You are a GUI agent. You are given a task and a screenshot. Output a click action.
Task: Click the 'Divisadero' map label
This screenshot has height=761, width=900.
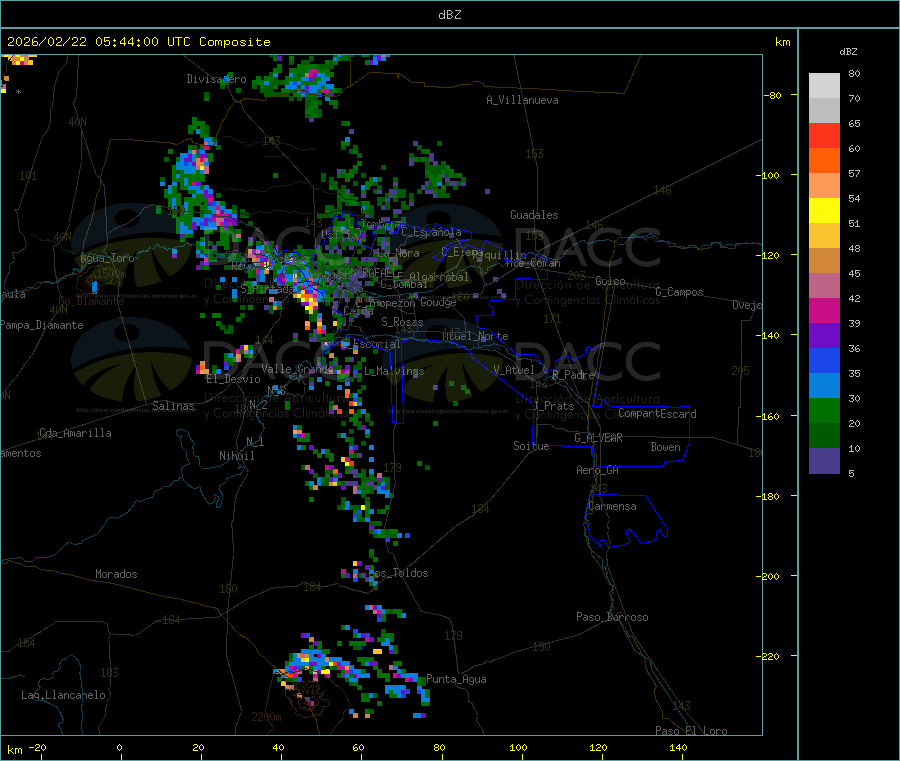216,79
